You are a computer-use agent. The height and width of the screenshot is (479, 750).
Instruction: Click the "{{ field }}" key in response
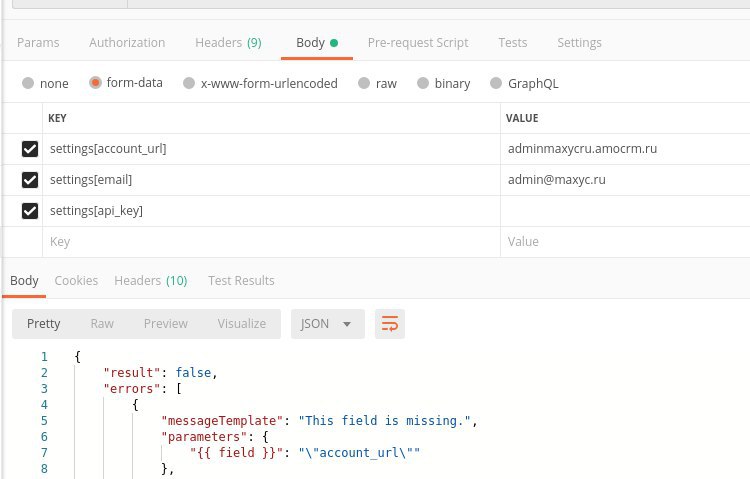[233, 453]
